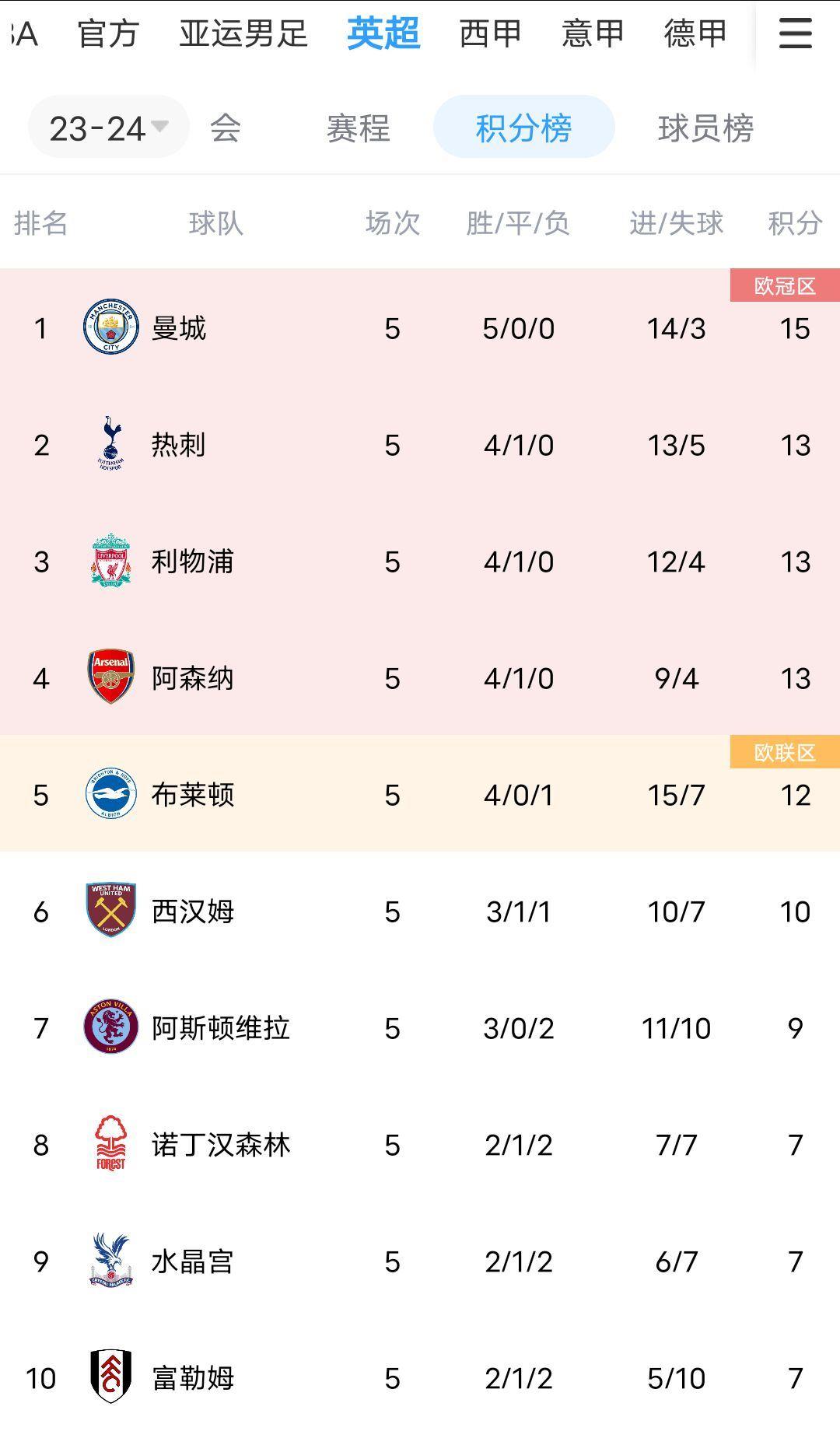Viewport: 840px width, 1438px height.
Task: Tap the Manchester City club crest
Action: [x=110, y=327]
